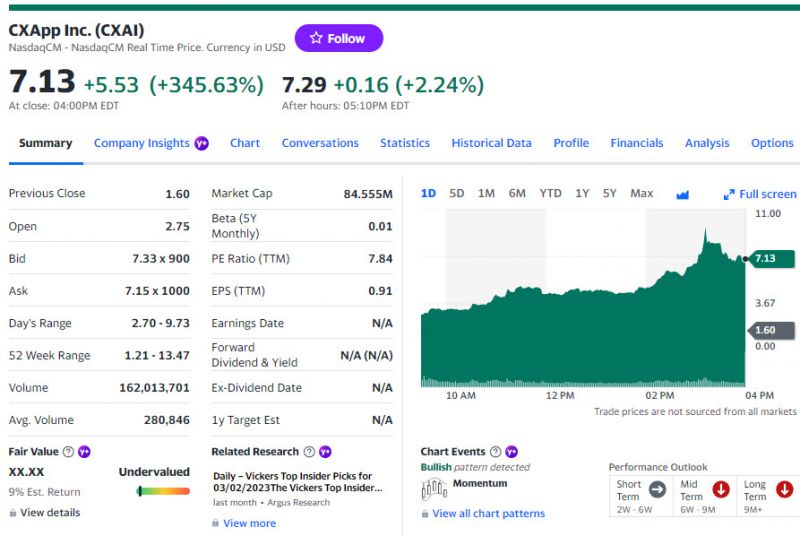The height and width of the screenshot is (536, 800).
Task: Go to the Statistics tab
Action: click(405, 143)
